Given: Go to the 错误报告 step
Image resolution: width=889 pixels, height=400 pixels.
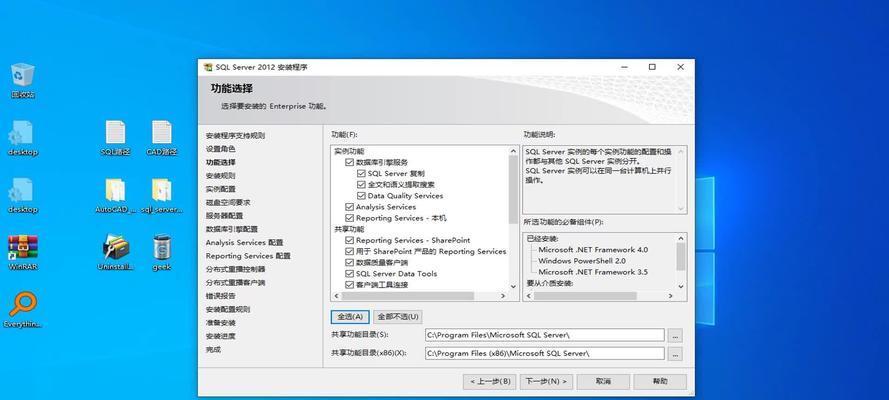Looking at the screenshot, I should (x=221, y=296).
